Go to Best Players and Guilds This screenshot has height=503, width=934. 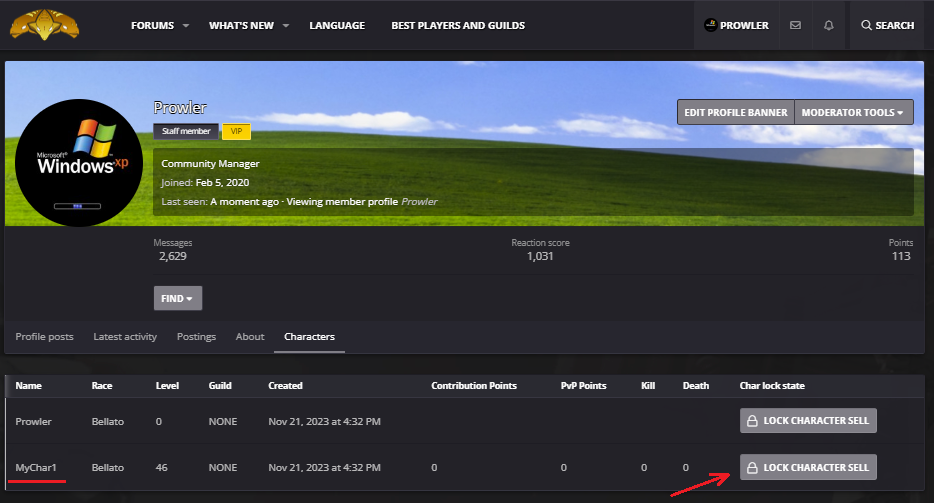(458, 26)
